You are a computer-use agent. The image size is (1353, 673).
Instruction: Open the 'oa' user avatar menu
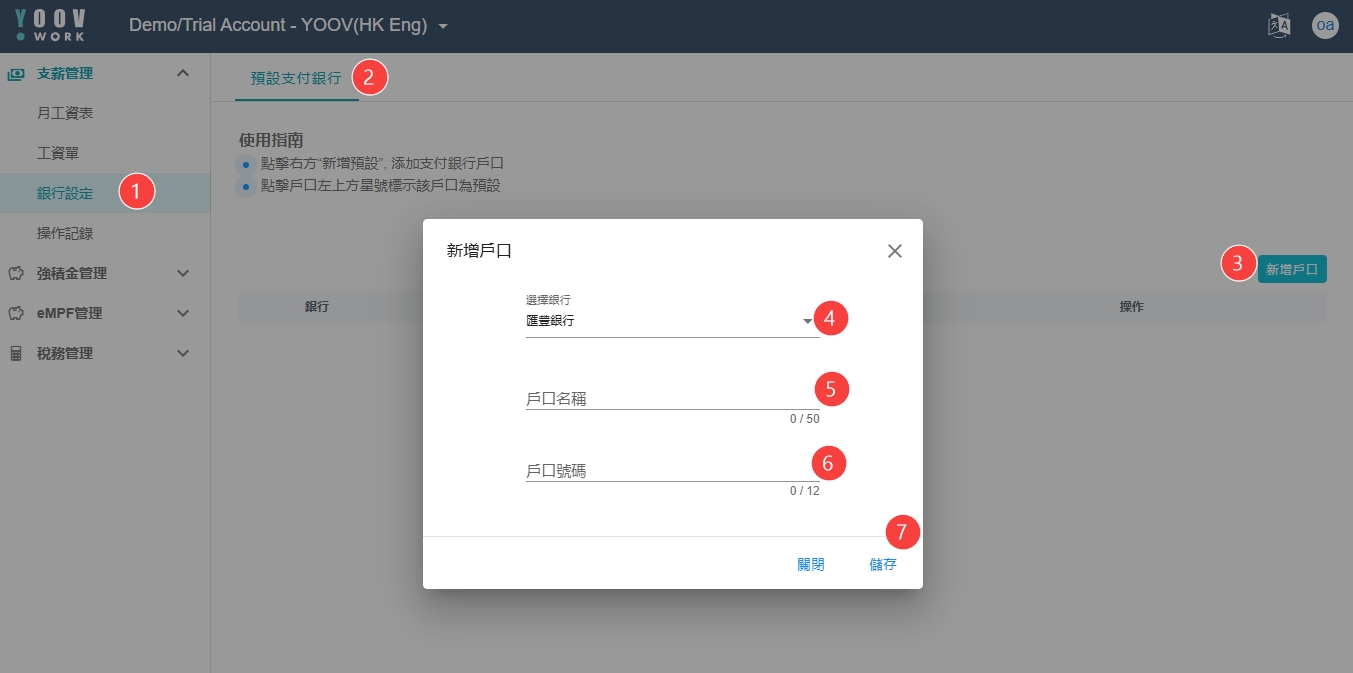[1325, 26]
